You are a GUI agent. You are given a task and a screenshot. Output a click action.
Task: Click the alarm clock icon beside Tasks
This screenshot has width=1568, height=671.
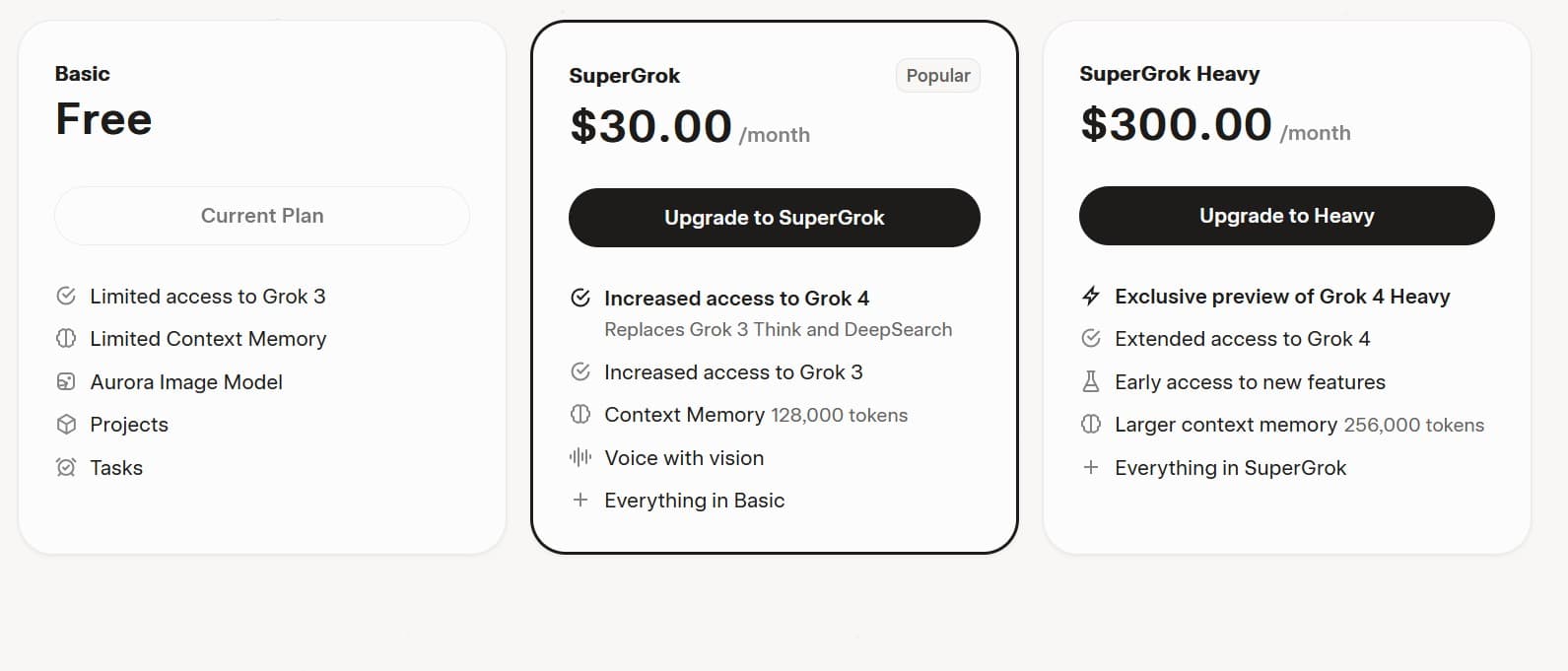(x=66, y=467)
